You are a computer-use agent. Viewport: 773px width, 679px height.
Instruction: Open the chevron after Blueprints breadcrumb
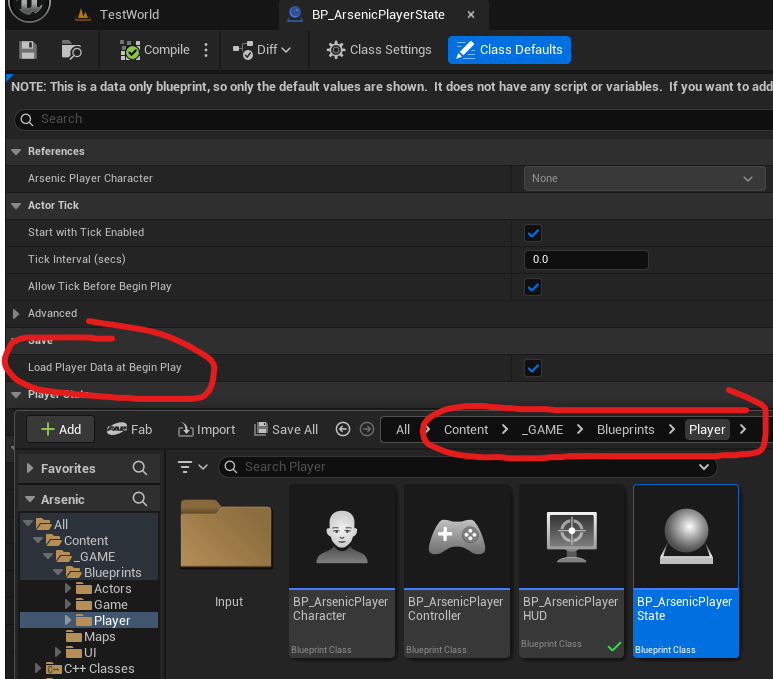point(671,429)
